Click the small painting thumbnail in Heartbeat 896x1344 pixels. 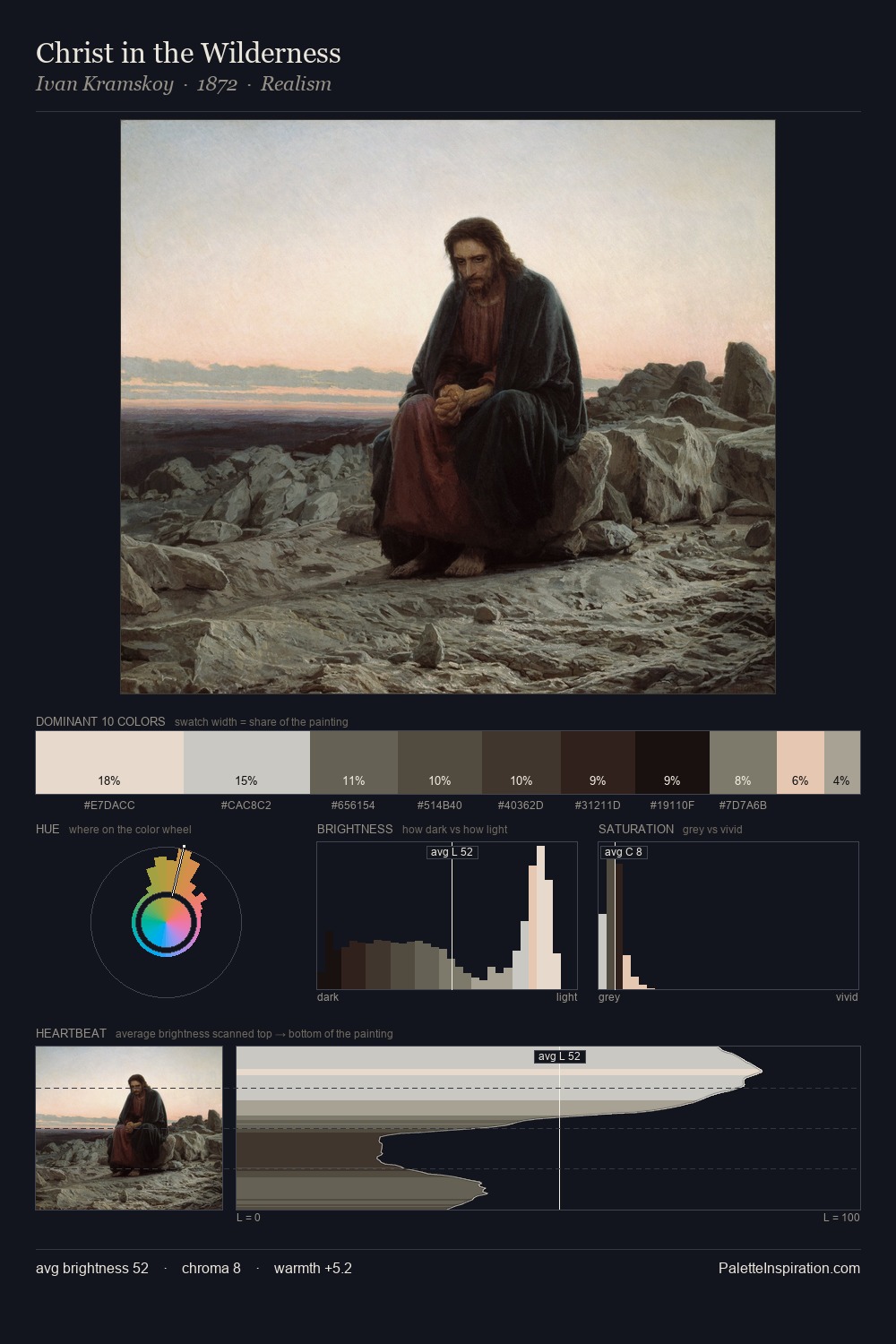pyautogui.click(x=129, y=1128)
